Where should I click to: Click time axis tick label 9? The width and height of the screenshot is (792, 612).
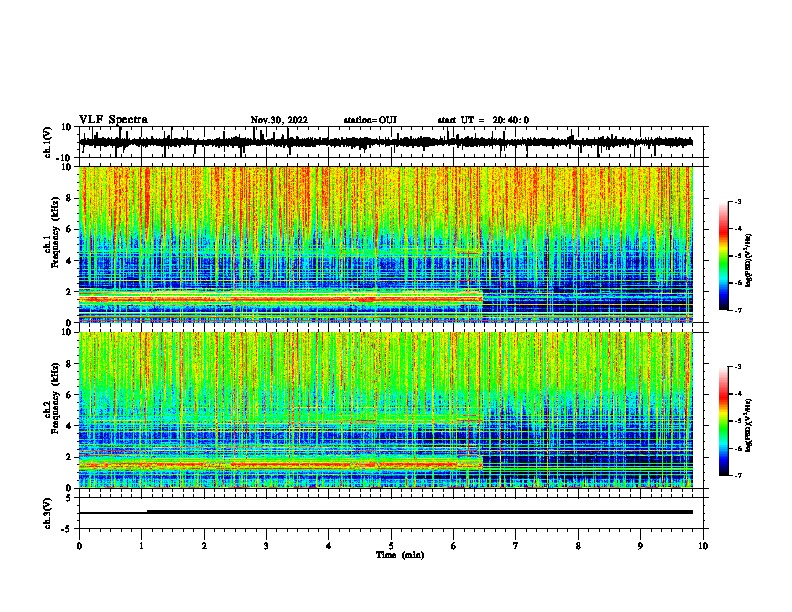pos(640,546)
